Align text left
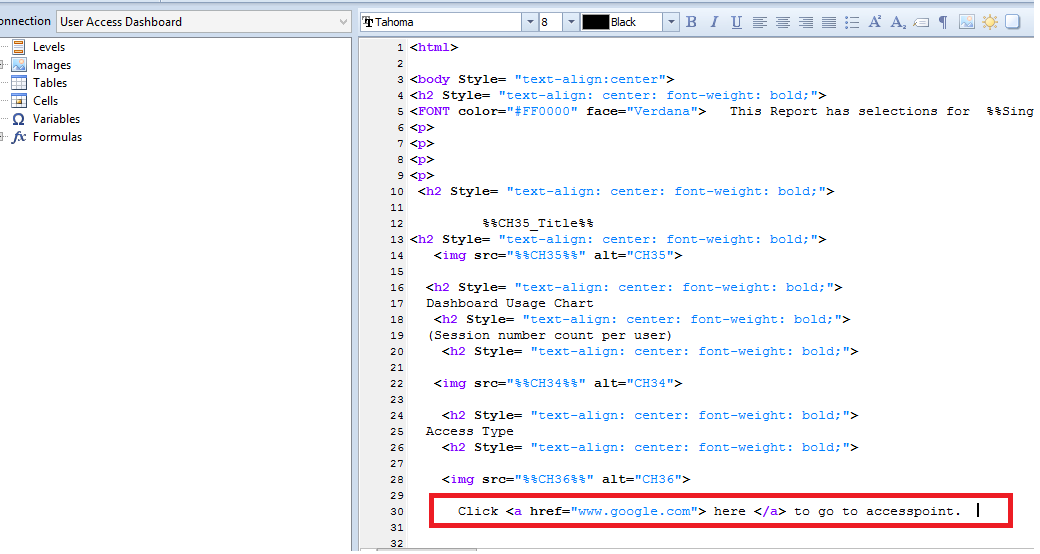1040x554 pixels. click(759, 22)
